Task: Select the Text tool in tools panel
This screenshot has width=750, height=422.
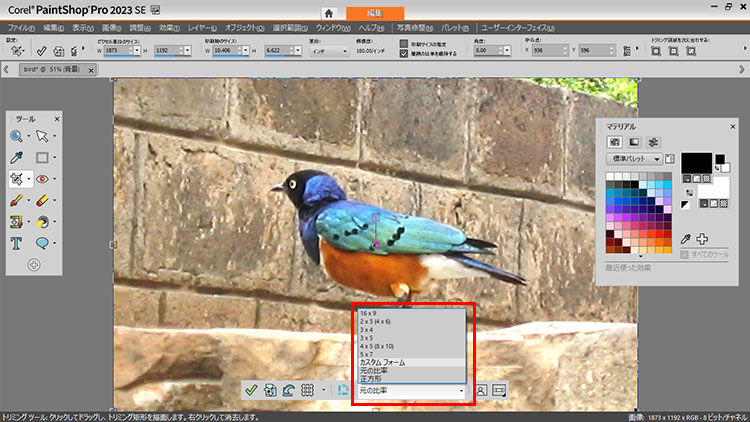Action: click(17, 243)
